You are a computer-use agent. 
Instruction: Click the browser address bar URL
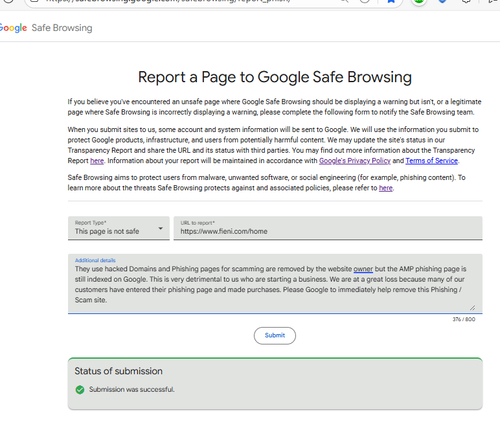pos(167,1)
